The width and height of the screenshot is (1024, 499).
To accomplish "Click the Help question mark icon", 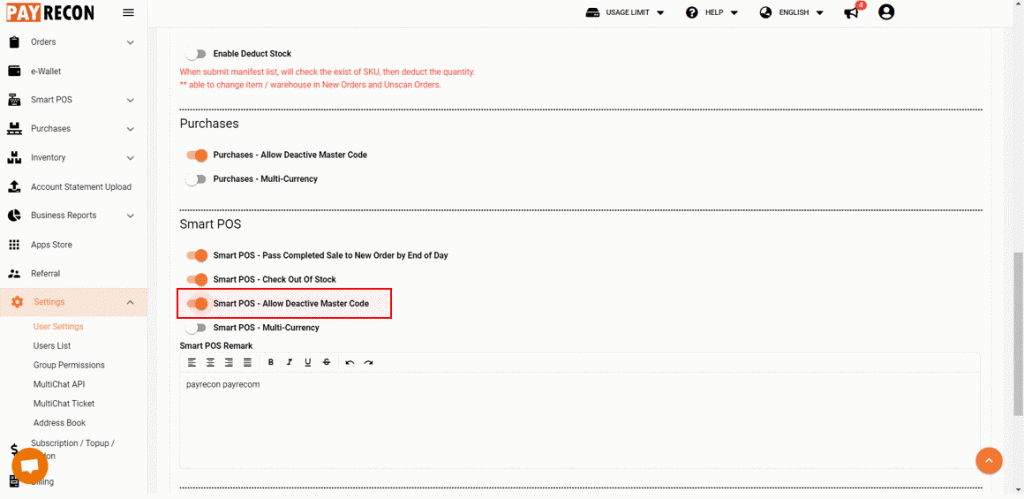I will click(692, 12).
